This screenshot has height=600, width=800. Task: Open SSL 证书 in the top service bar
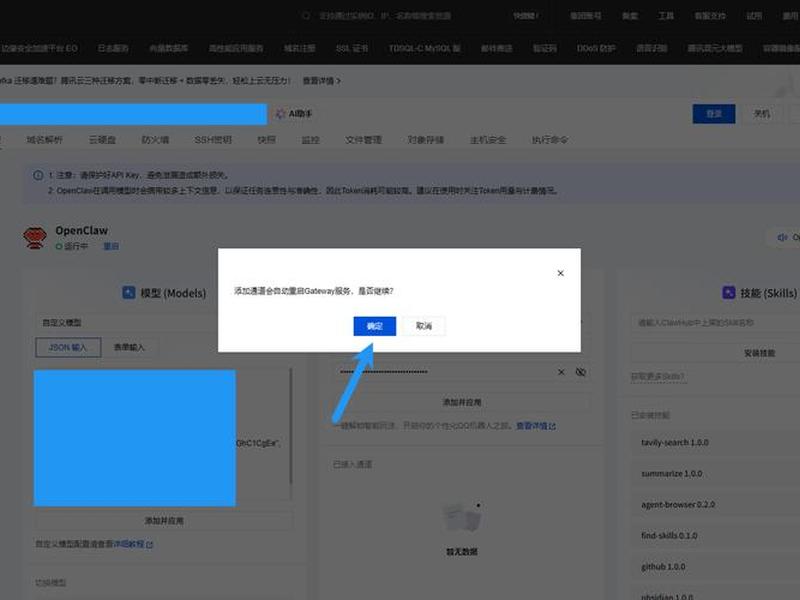(352, 48)
